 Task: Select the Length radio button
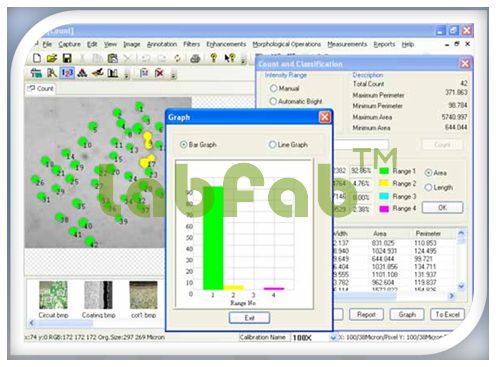coord(428,187)
